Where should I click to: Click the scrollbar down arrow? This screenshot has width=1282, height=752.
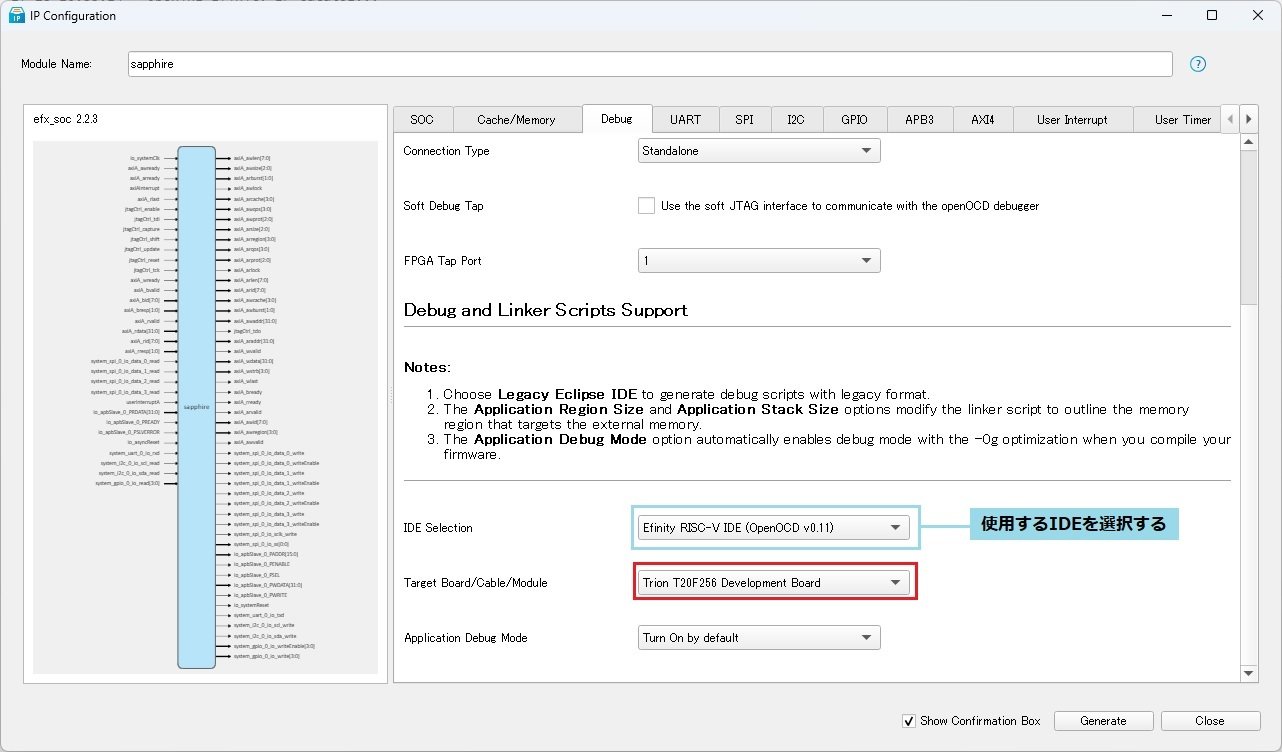1249,674
